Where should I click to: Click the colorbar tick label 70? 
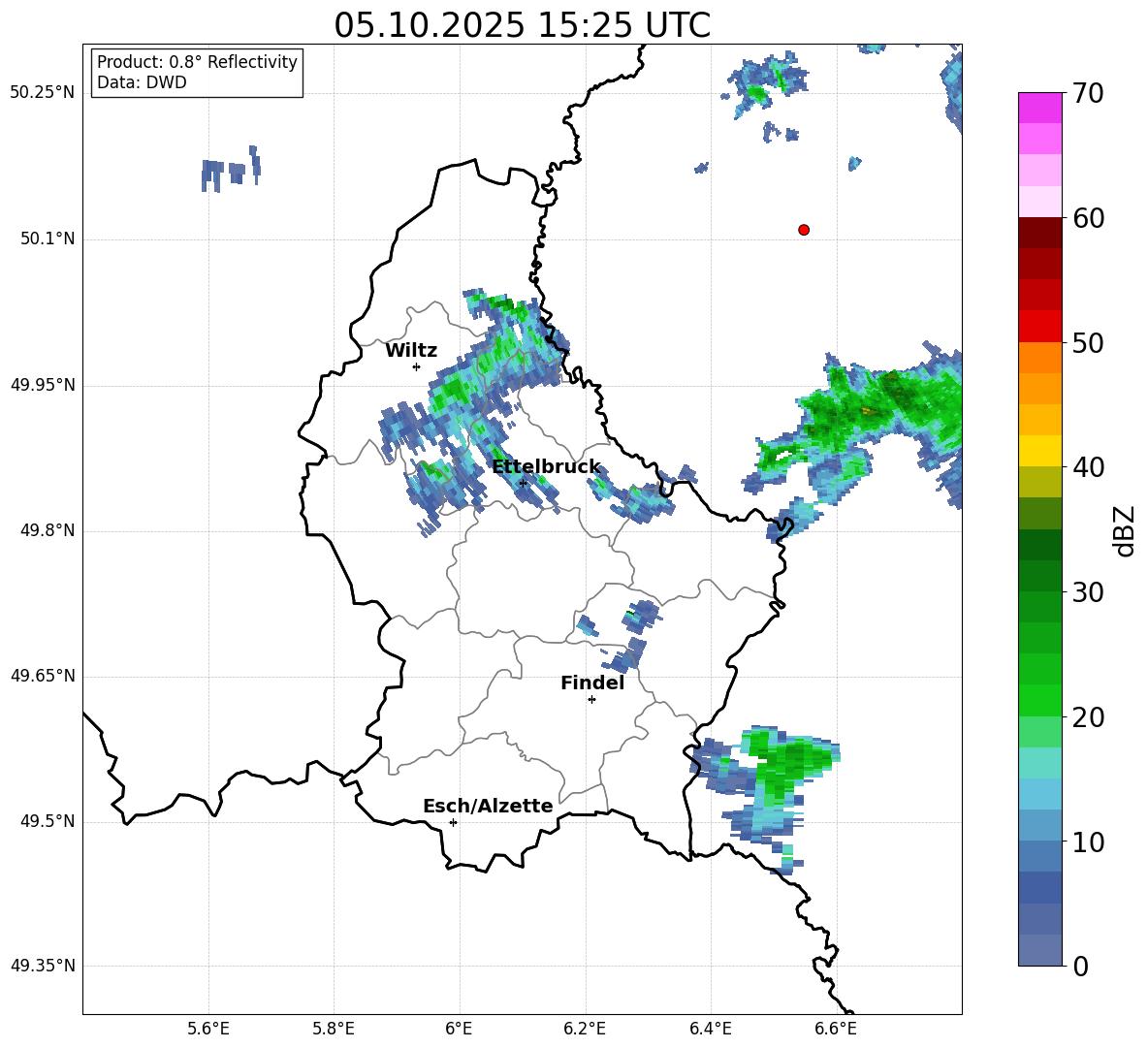click(x=1088, y=94)
